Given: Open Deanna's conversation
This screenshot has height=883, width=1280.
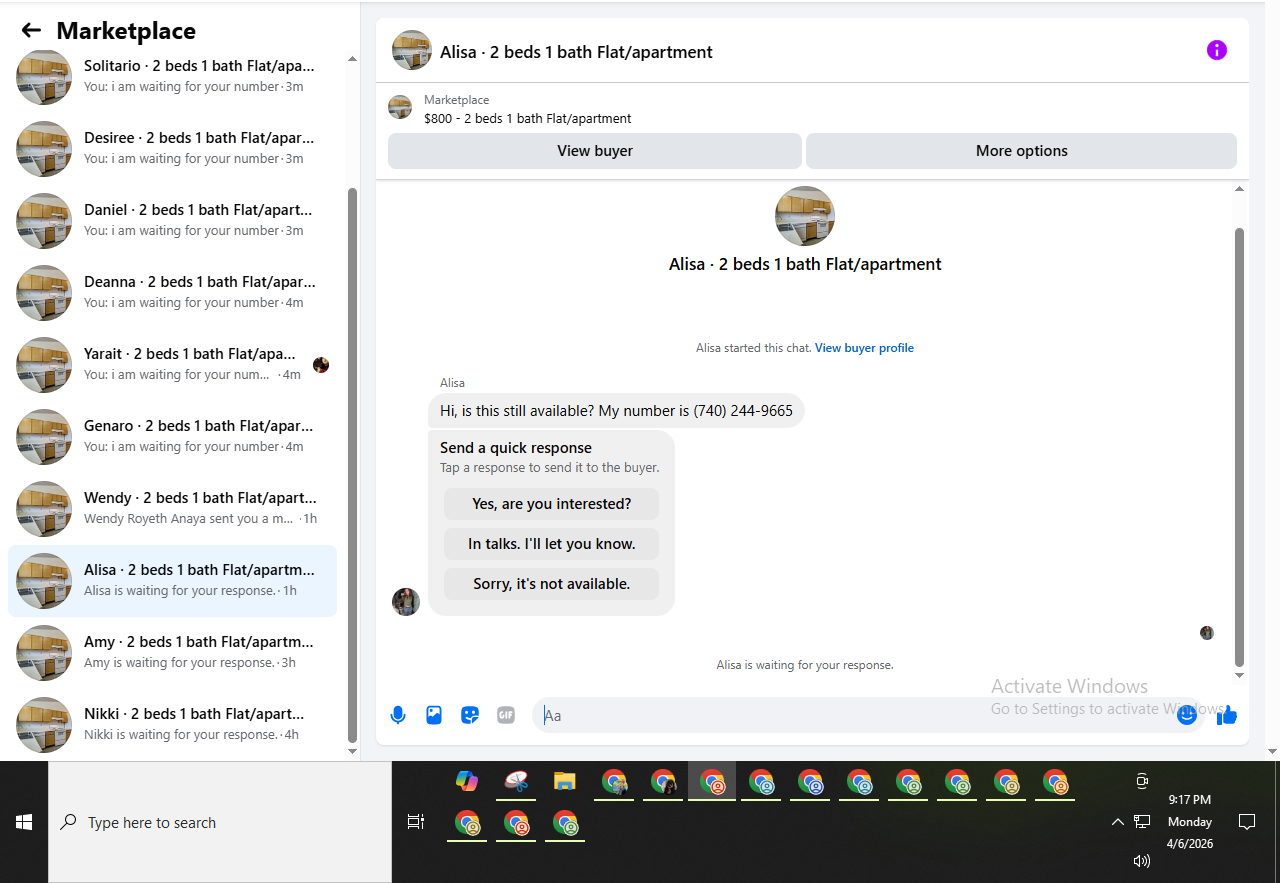Looking at the screenshot, I should click(172, 293).
